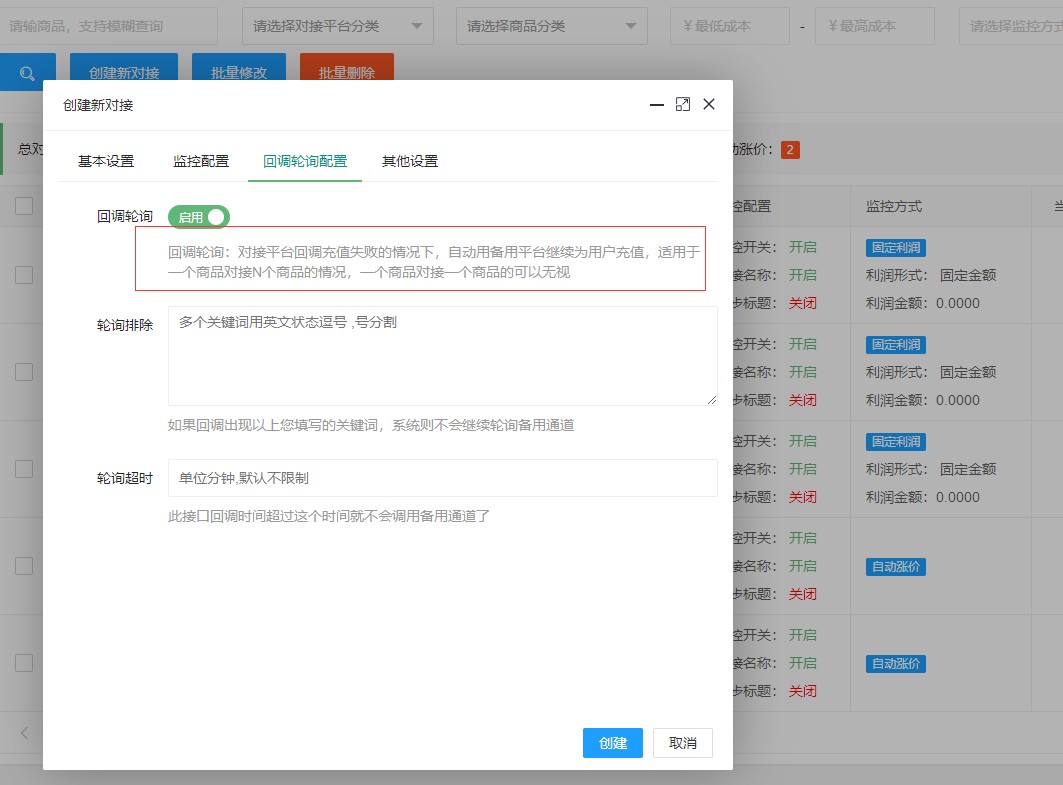Viewport: 1063px width, 785px height.
Task: Minimize the 创建新对接 dialog
Action: click(x=656, y=104)
